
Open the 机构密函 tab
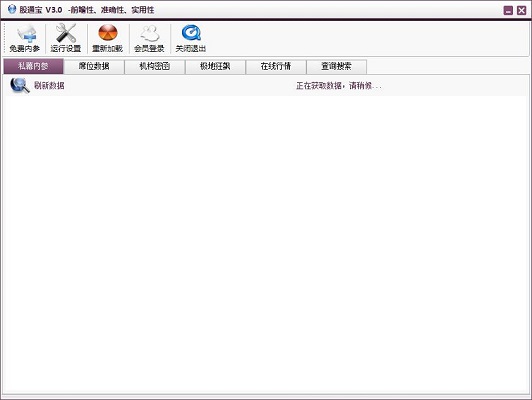point(155,66)
